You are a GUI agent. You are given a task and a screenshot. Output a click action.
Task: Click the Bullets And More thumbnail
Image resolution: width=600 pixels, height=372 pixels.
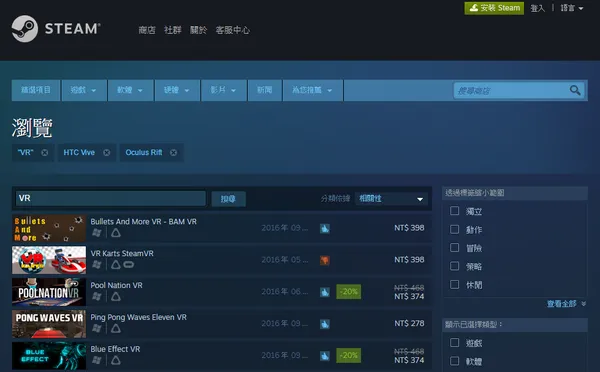click(49, 228)
